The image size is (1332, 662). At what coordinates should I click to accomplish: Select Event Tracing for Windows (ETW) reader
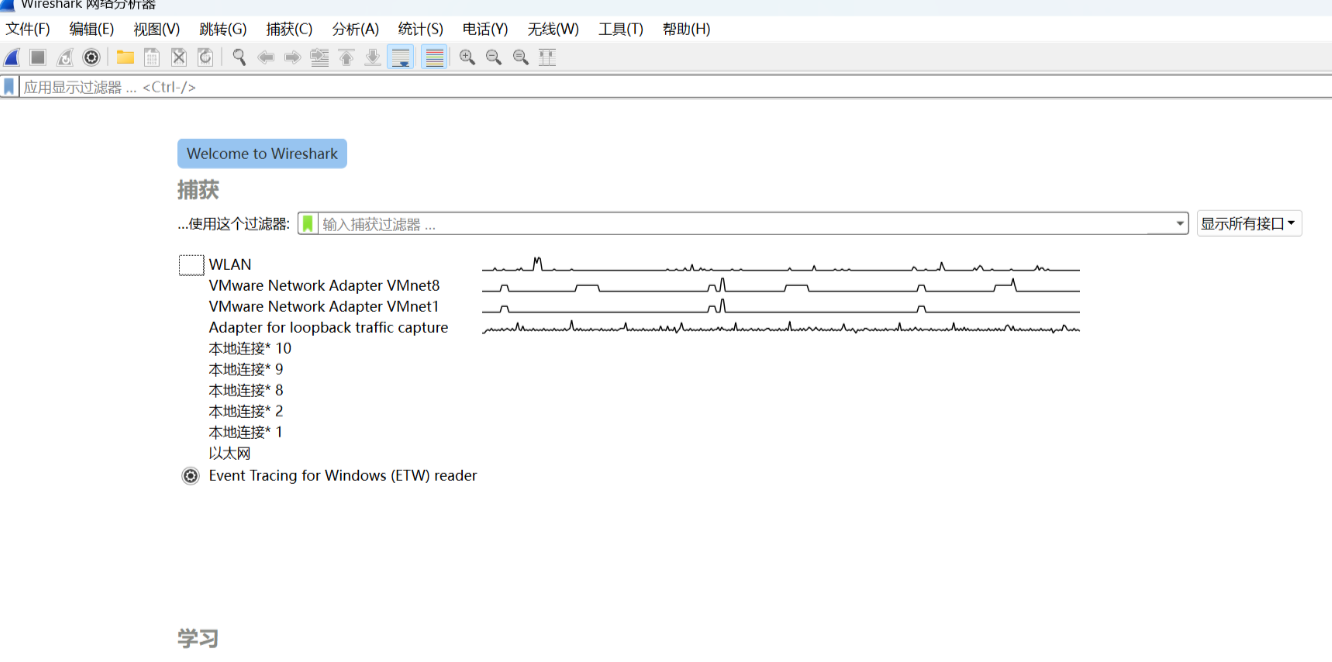(x=343, y=476)
